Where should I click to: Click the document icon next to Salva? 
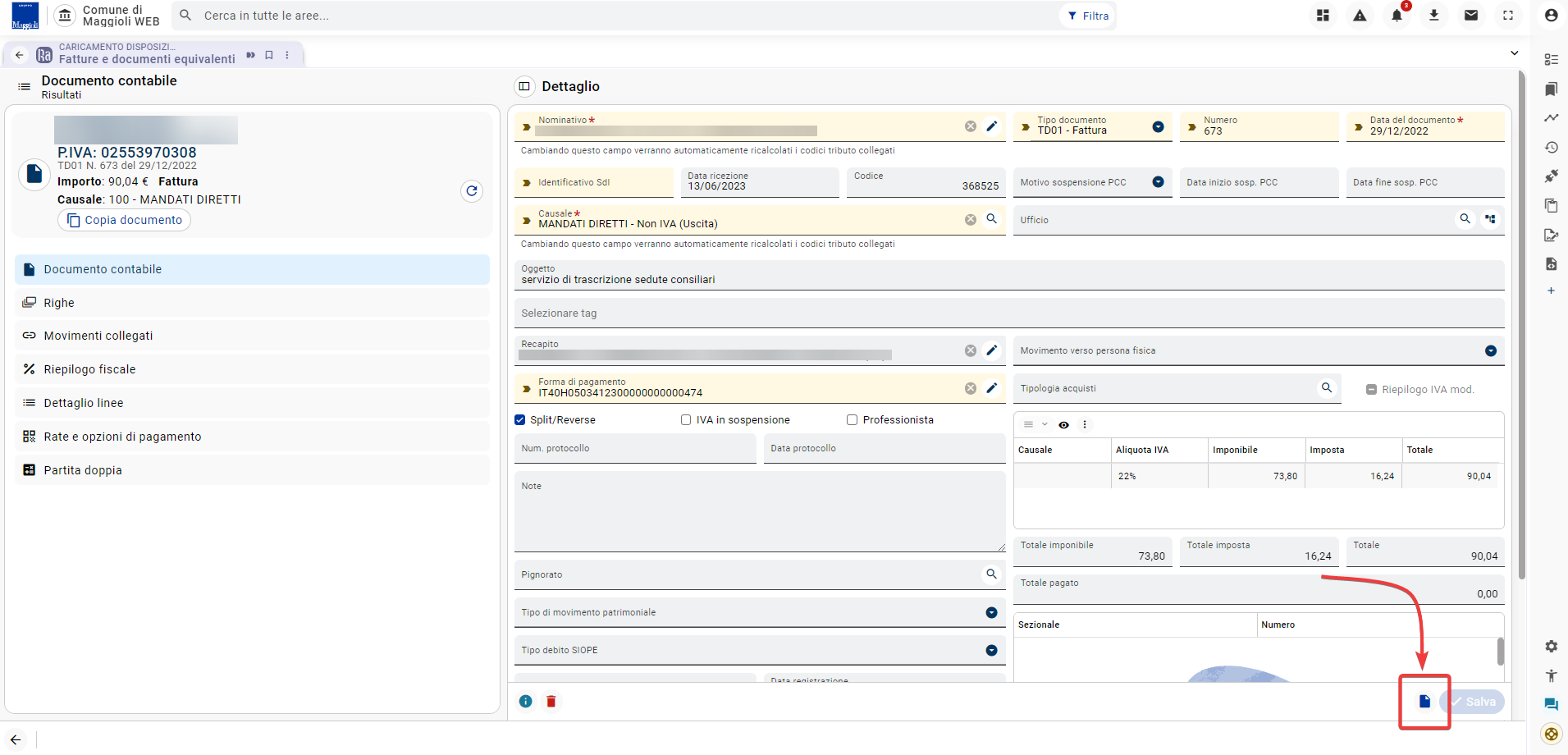1425,702
